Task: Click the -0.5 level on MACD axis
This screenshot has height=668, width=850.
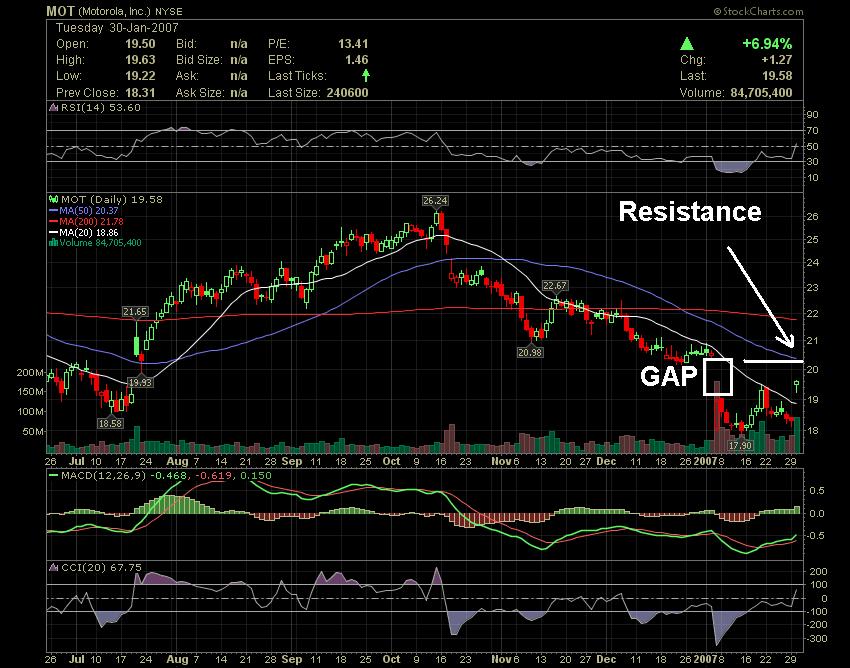Action: click(x=815, y=535)
